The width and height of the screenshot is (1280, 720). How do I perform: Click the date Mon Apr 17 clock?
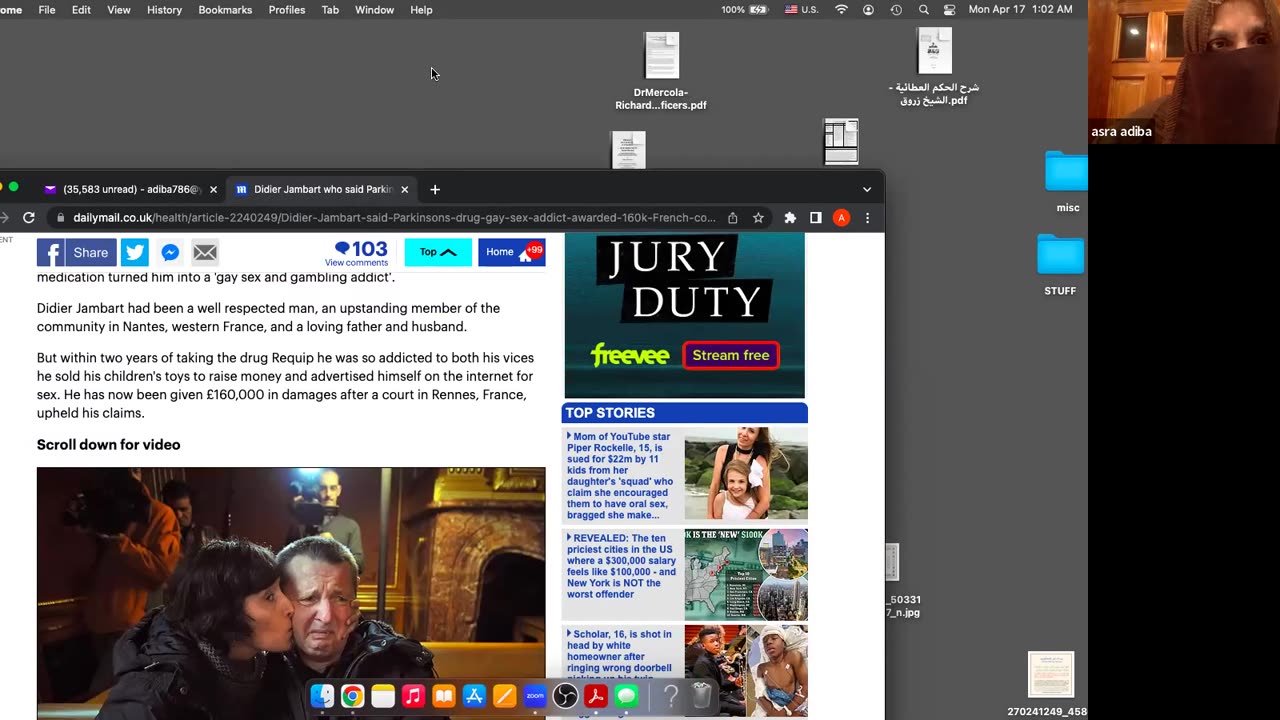pos(1020,10)
